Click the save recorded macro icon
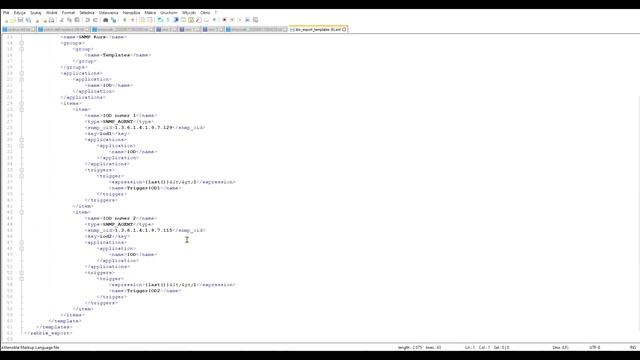Image resolution: width=640 pixels, height=360 pixels. 255,20
